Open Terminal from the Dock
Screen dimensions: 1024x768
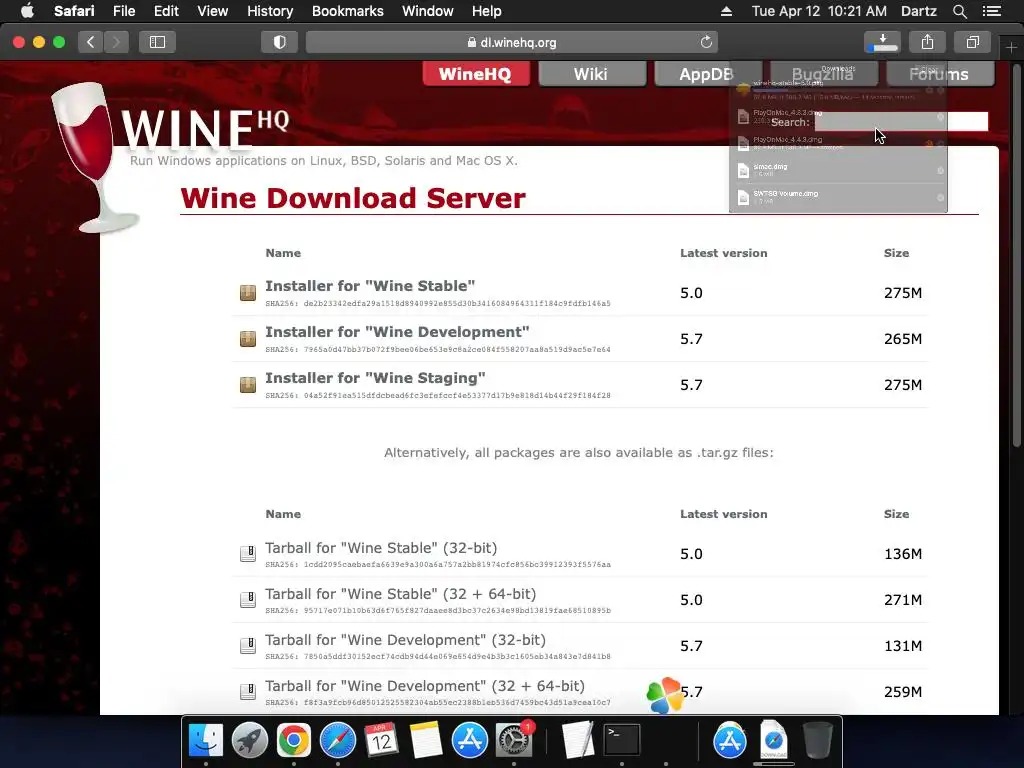point(622,741)
